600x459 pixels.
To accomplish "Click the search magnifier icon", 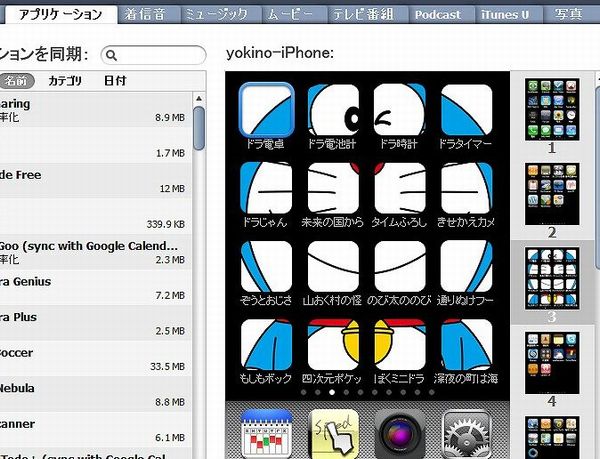I will (111, 56).
